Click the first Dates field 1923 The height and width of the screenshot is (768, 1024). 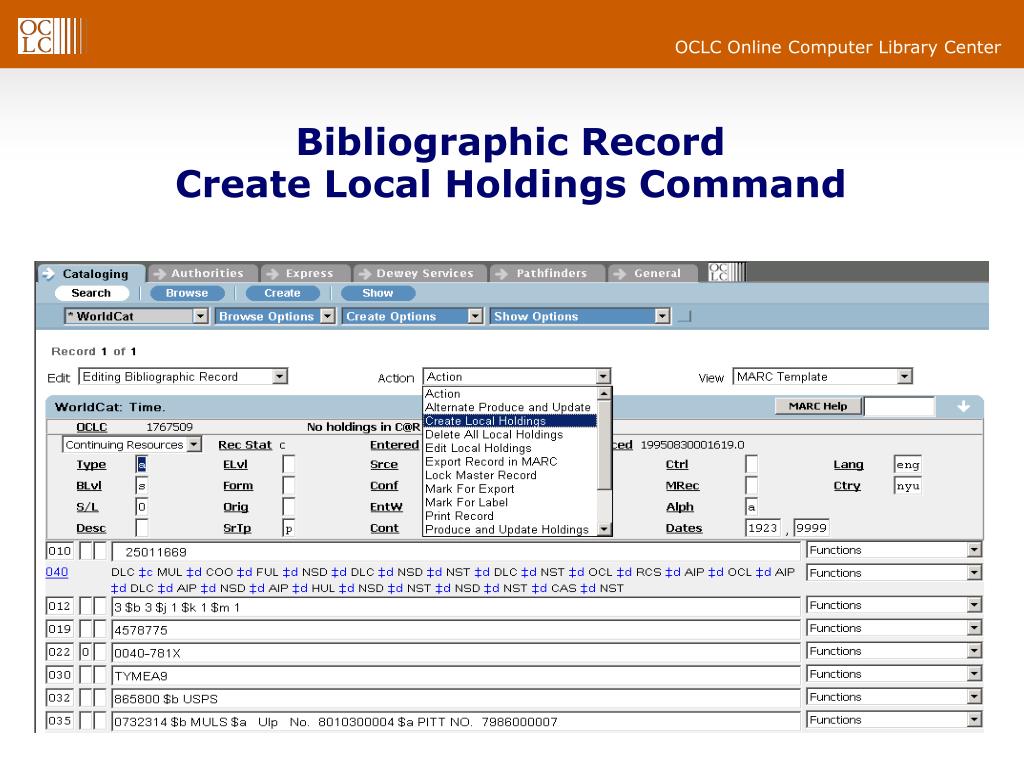click(x=763, y=528)
